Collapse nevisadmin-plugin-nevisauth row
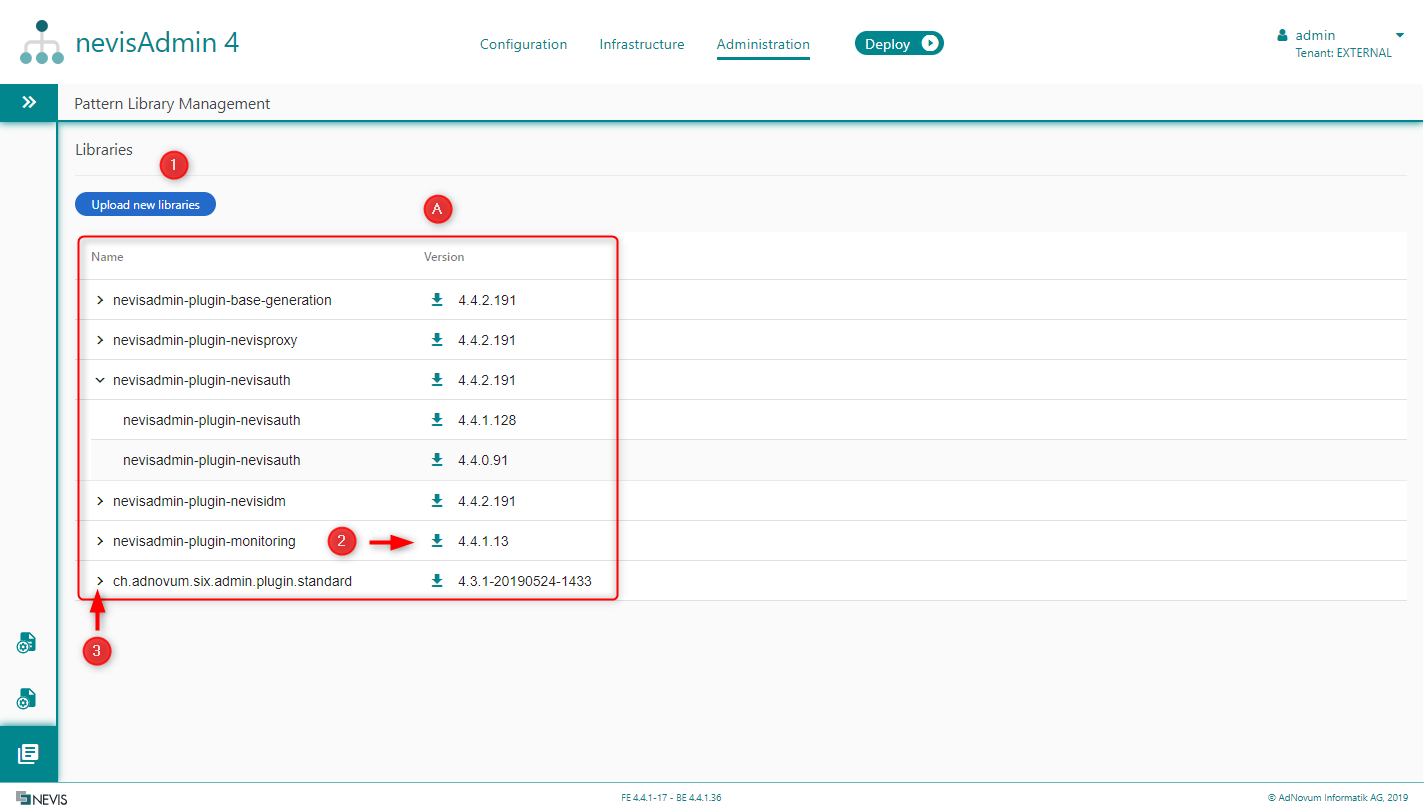Image resolution: width=1424 pixels, height=812 pixels. 100,380
